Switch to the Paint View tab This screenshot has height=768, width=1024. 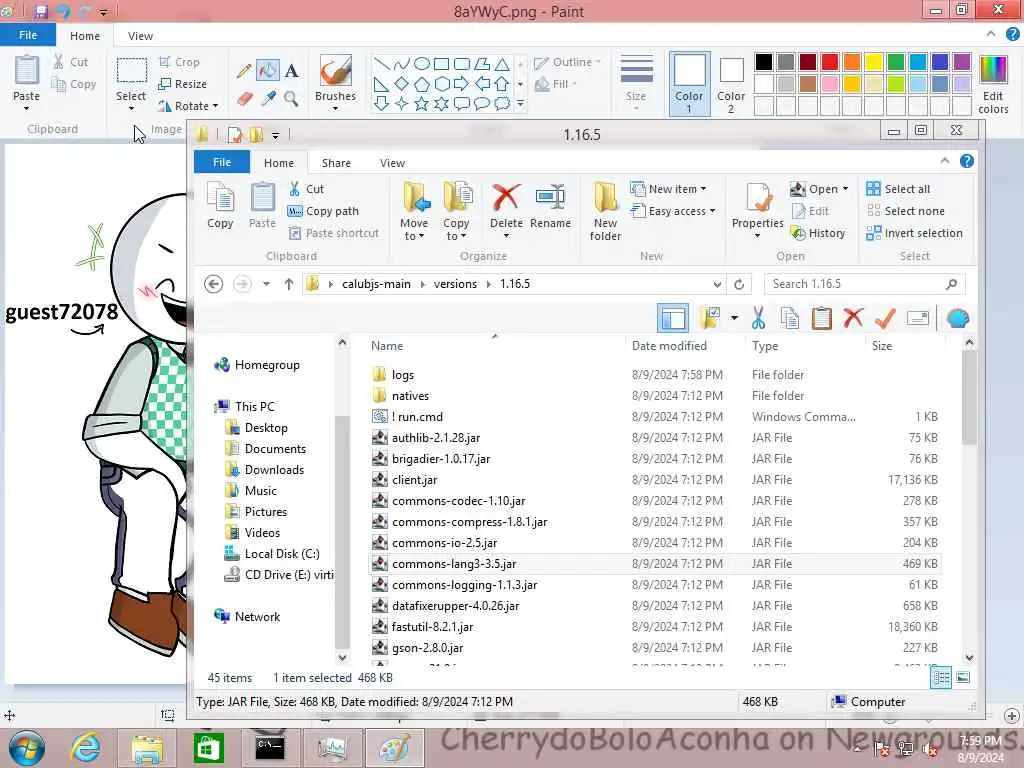point(140,36)
